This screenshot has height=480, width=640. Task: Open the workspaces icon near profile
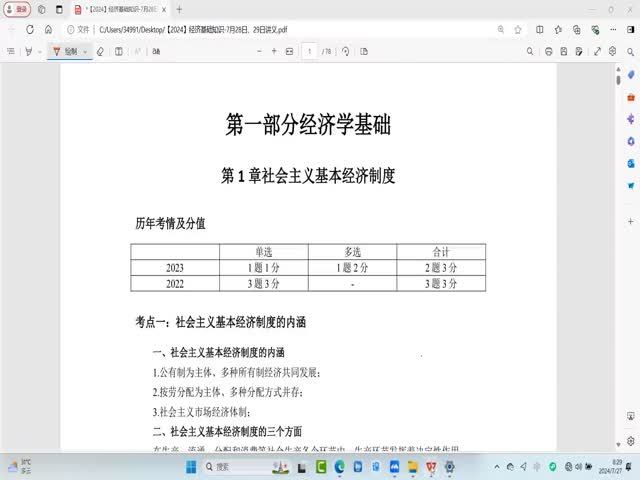click(x=42, y=9)
